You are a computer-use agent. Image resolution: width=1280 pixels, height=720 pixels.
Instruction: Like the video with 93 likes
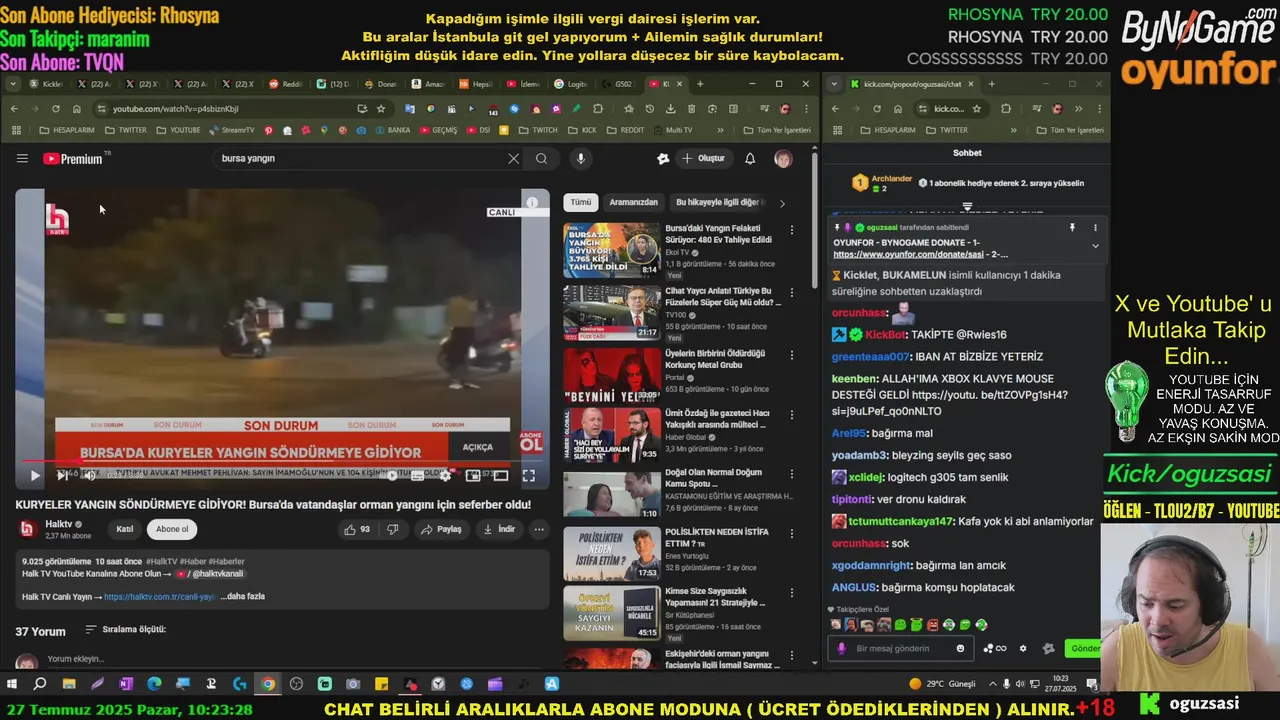tap(357, 529)
